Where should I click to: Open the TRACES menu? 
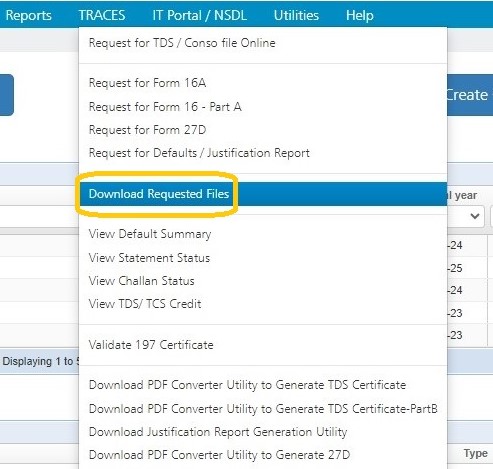(102, 15)
